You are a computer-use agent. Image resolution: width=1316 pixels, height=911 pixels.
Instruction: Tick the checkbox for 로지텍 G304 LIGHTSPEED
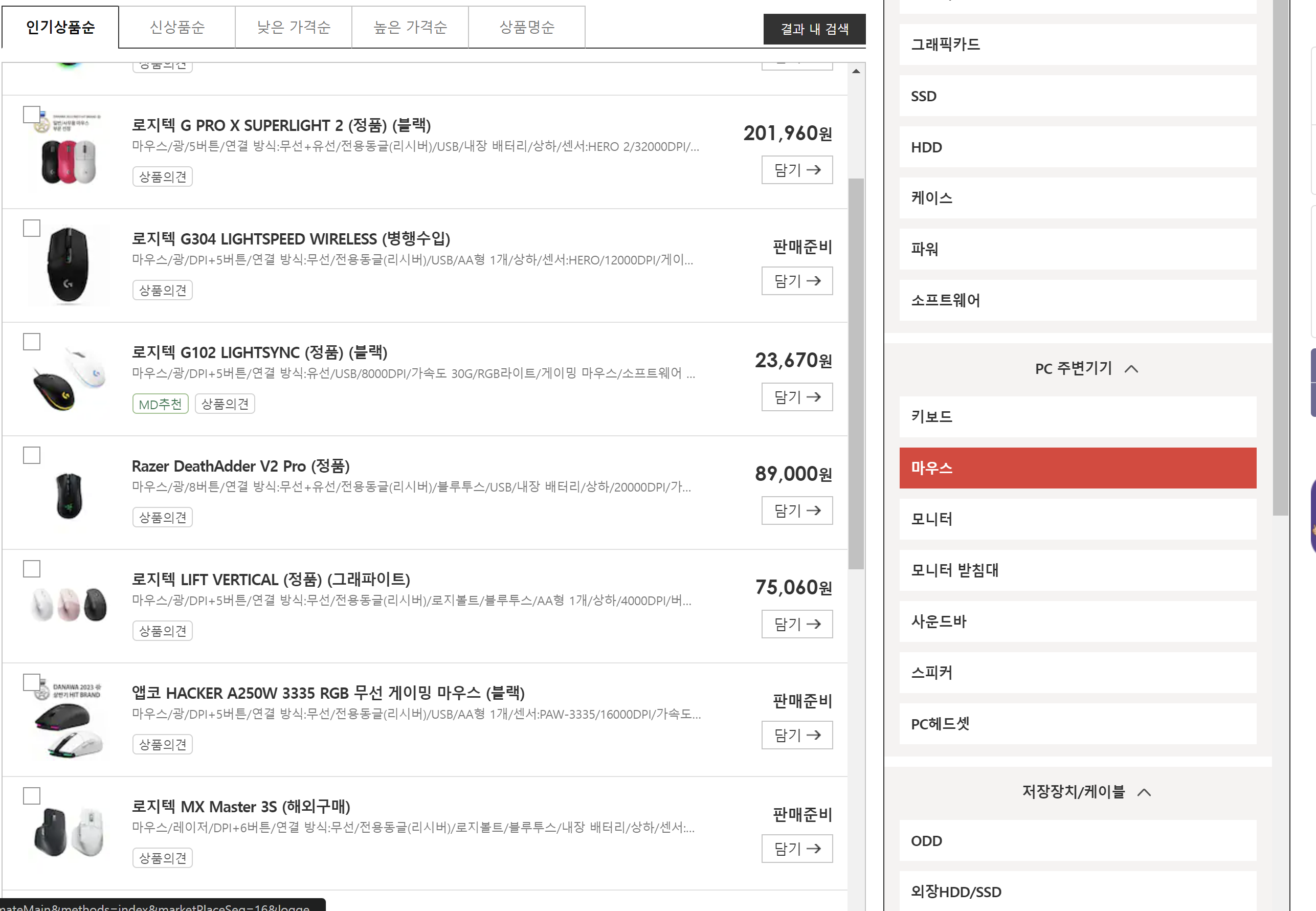(31, 228)
